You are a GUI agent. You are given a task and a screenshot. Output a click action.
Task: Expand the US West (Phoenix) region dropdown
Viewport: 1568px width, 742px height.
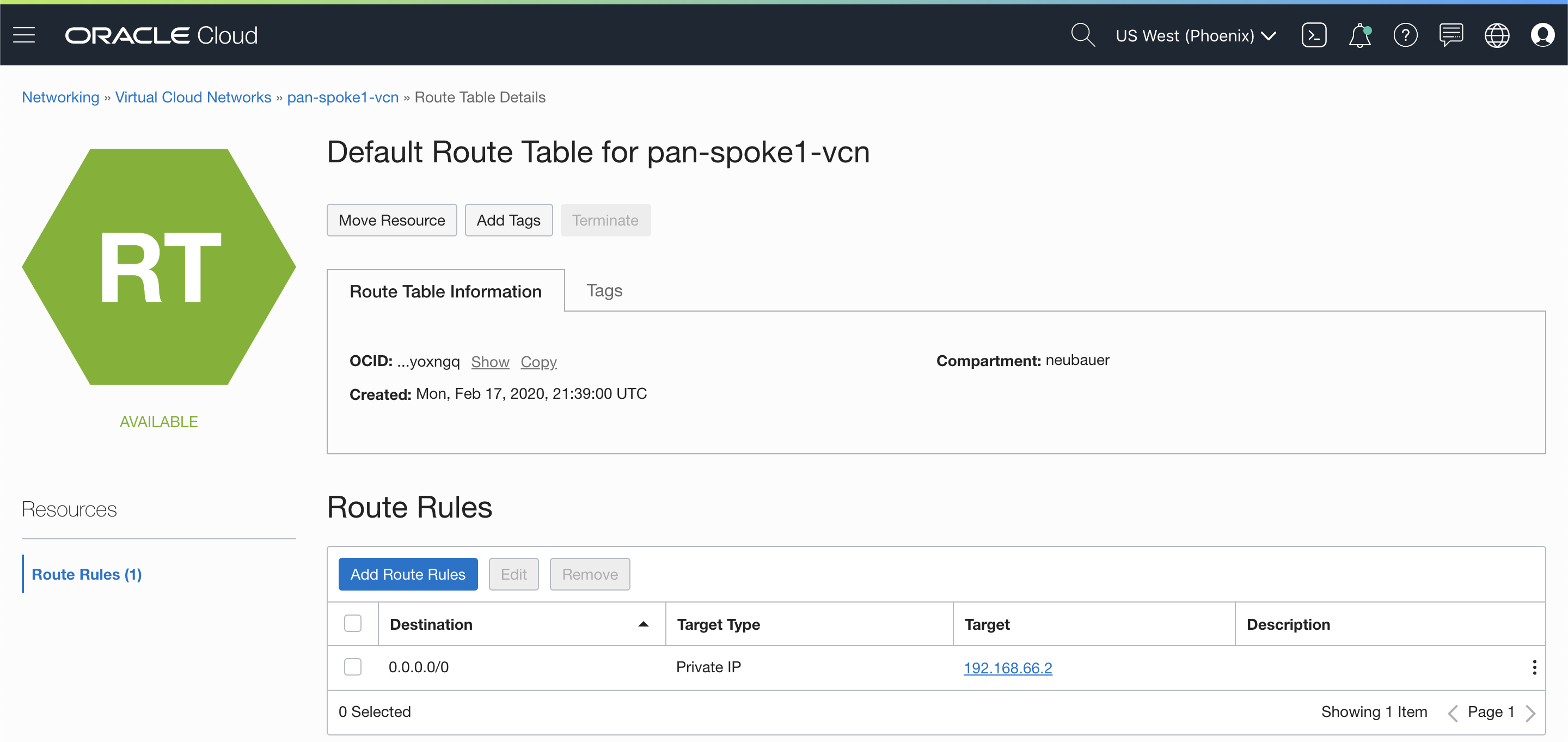click(x=1196, y=35)
